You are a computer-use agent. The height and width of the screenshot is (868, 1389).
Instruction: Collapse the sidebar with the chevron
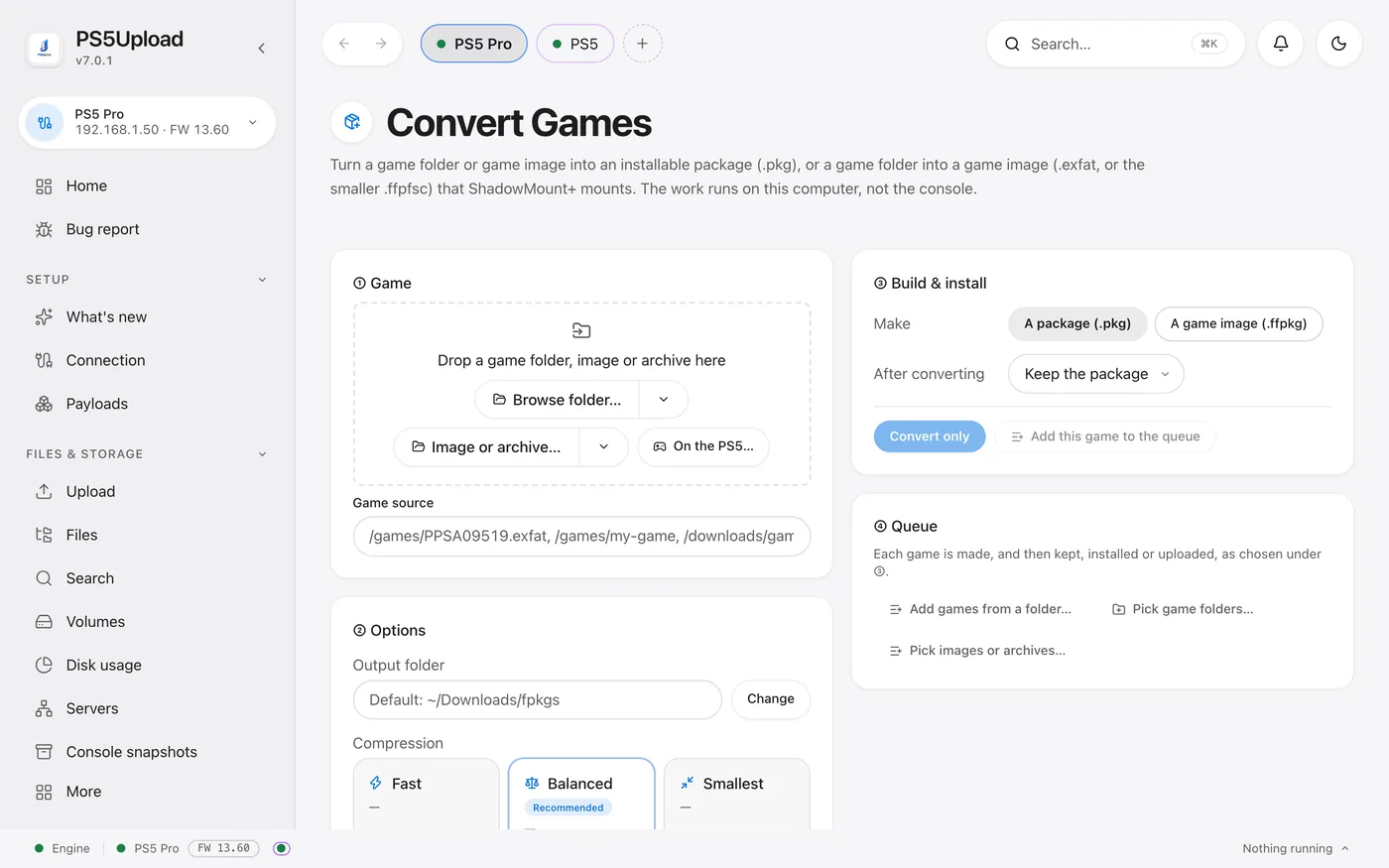coord(261,48)
